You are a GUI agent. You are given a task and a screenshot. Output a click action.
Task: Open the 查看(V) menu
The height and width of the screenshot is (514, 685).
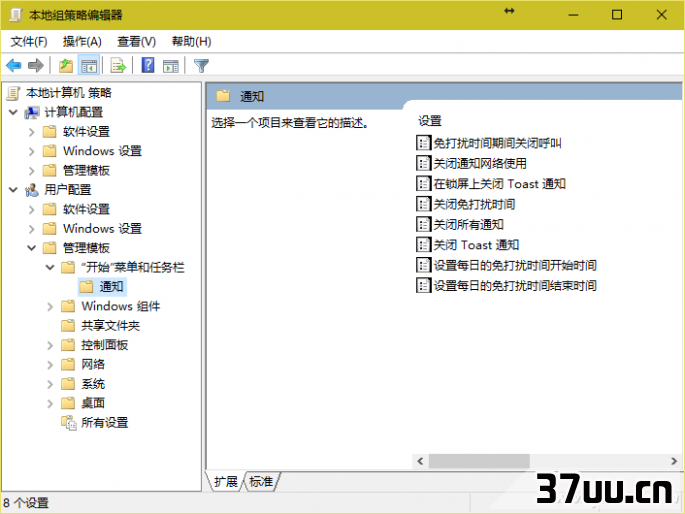pos(136,41)
